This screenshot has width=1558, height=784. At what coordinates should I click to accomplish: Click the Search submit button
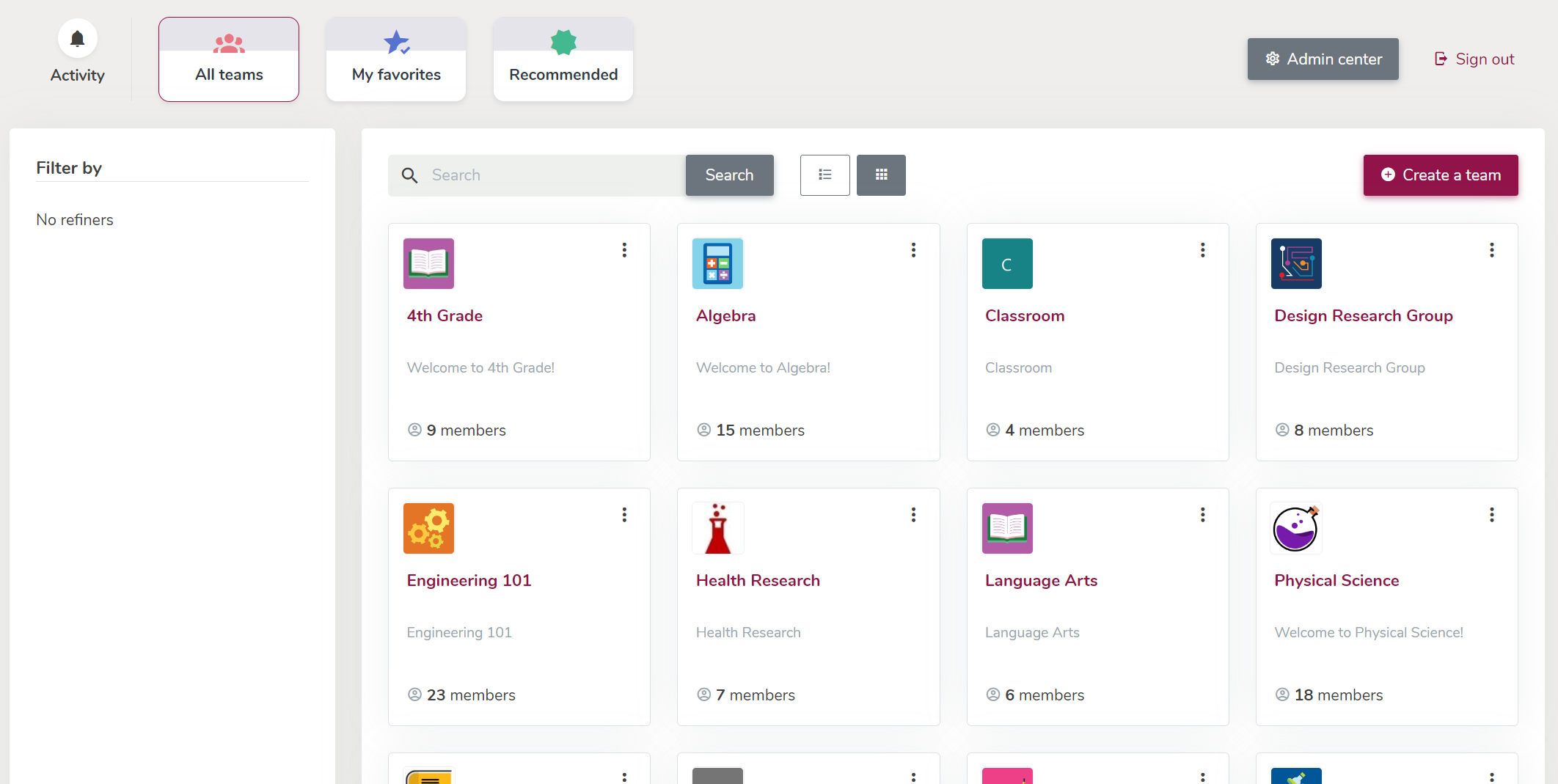point(729,175)
